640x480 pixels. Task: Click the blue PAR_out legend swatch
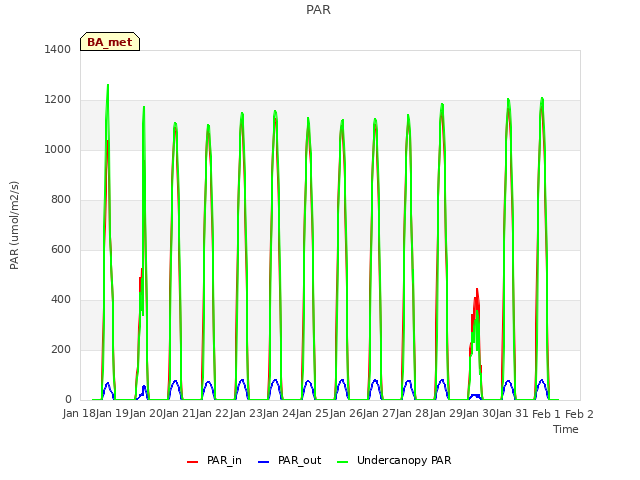point(264,462)
